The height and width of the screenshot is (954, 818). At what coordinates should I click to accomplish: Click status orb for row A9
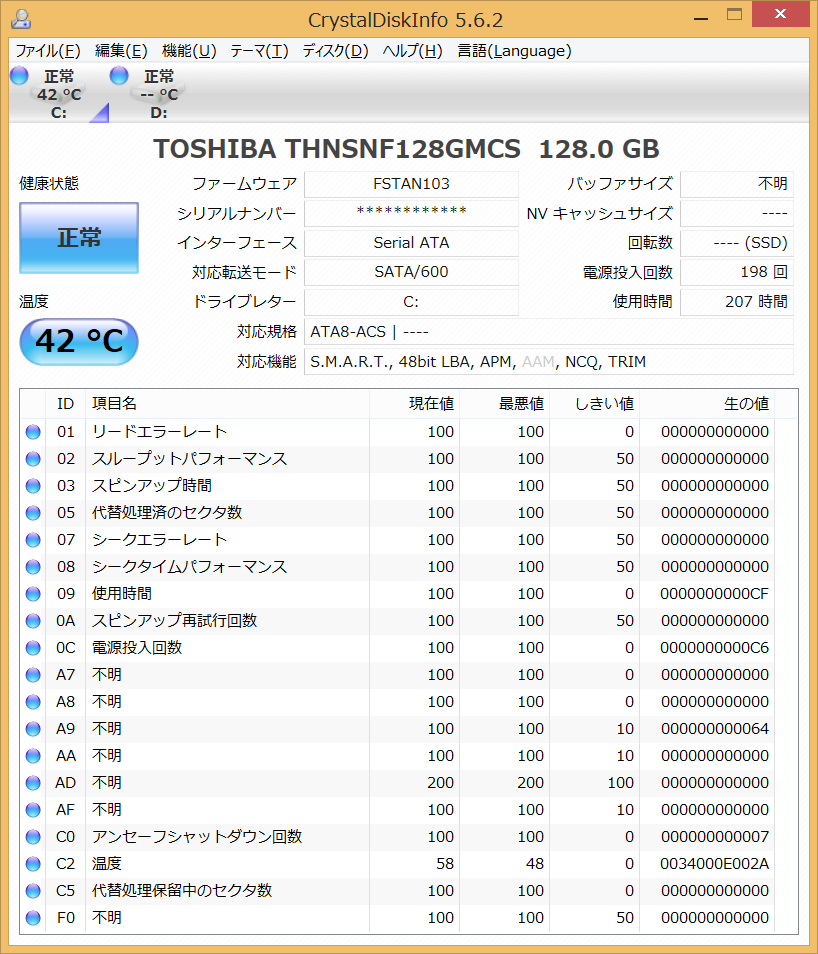point(33,729)
